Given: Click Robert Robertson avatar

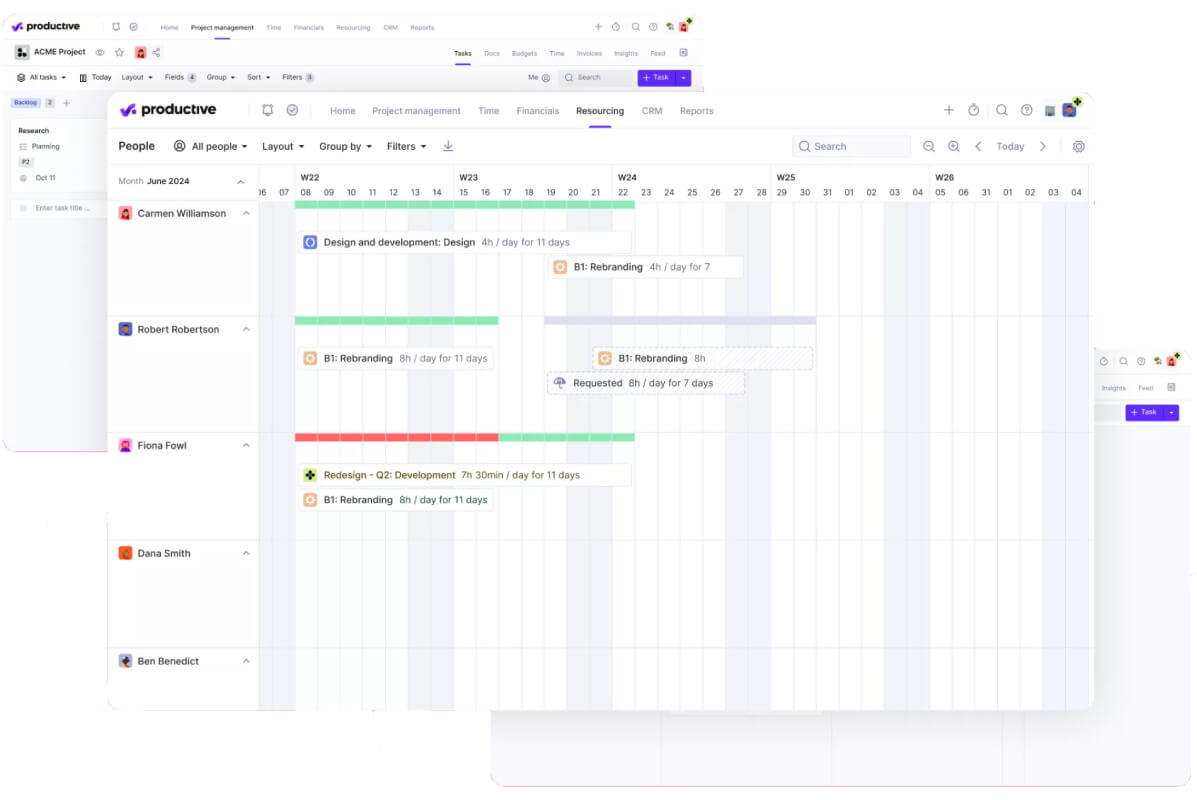Looking at the screenshot, I should 125,330.
